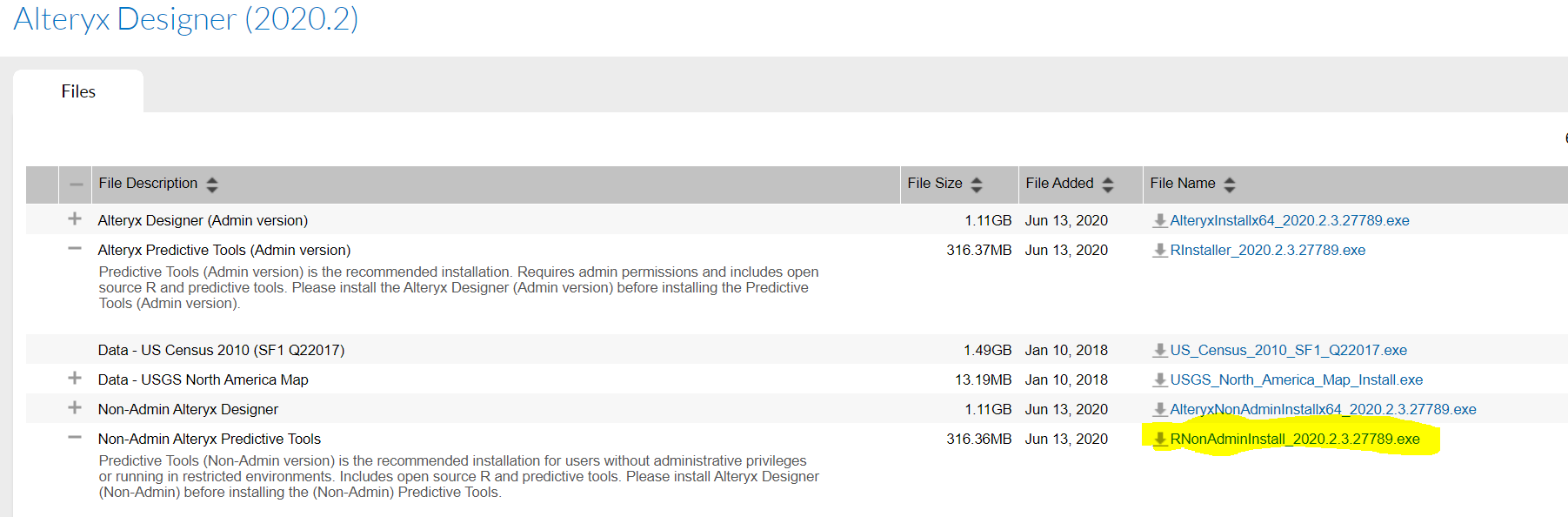Download AlteryxInstallx64_2020.2.3.27789.exe link

click(x=1289, y=221)
